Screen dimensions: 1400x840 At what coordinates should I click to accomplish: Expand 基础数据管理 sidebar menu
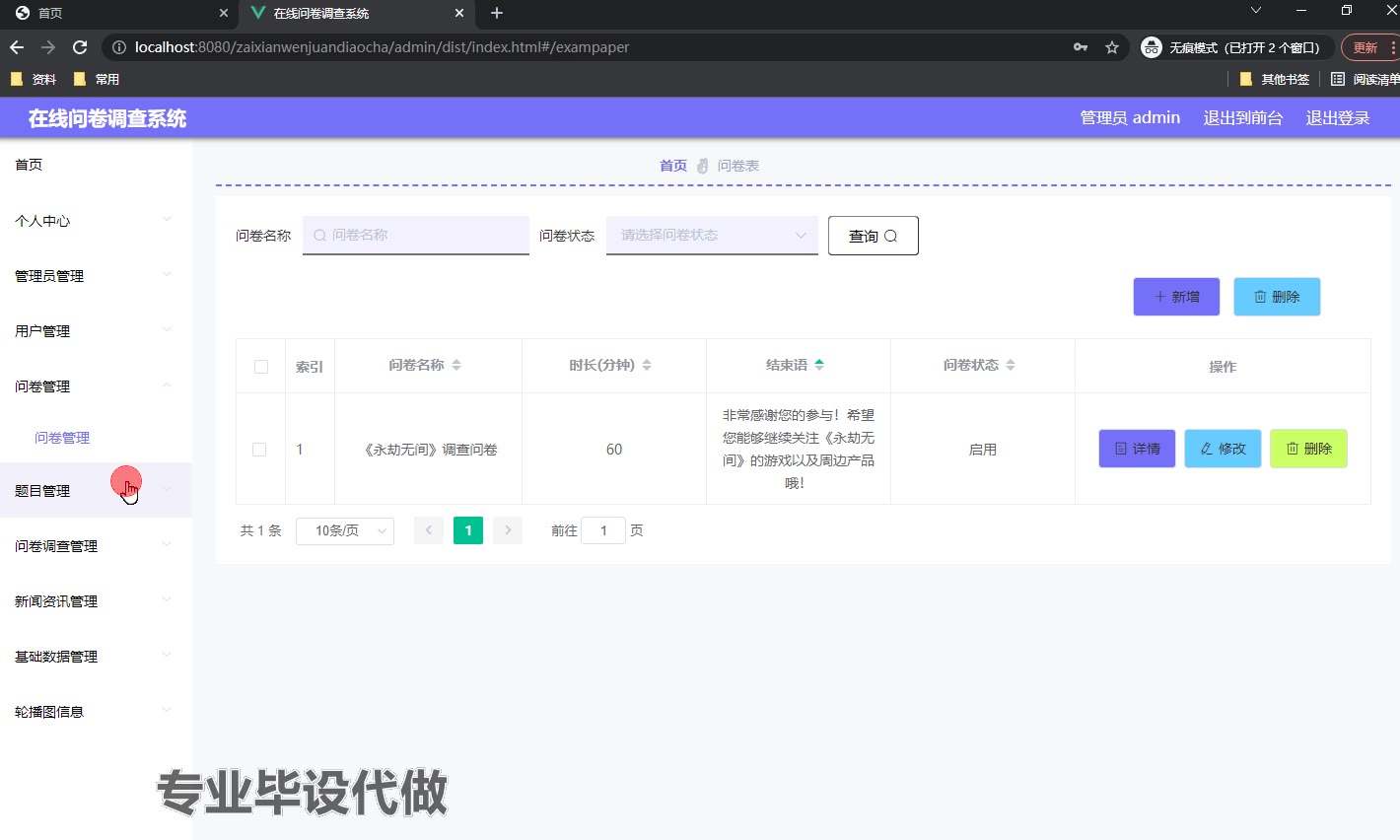coord(96,656)
